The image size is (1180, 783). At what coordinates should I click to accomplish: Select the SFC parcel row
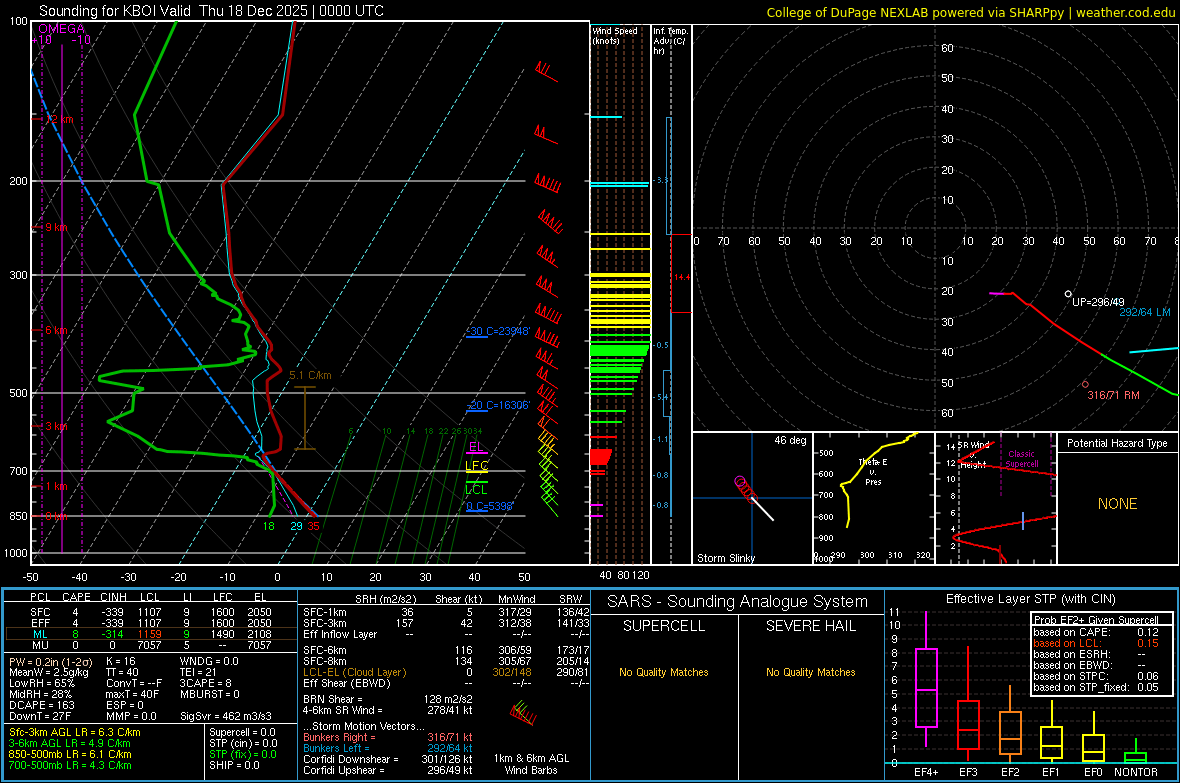(151, 612)
